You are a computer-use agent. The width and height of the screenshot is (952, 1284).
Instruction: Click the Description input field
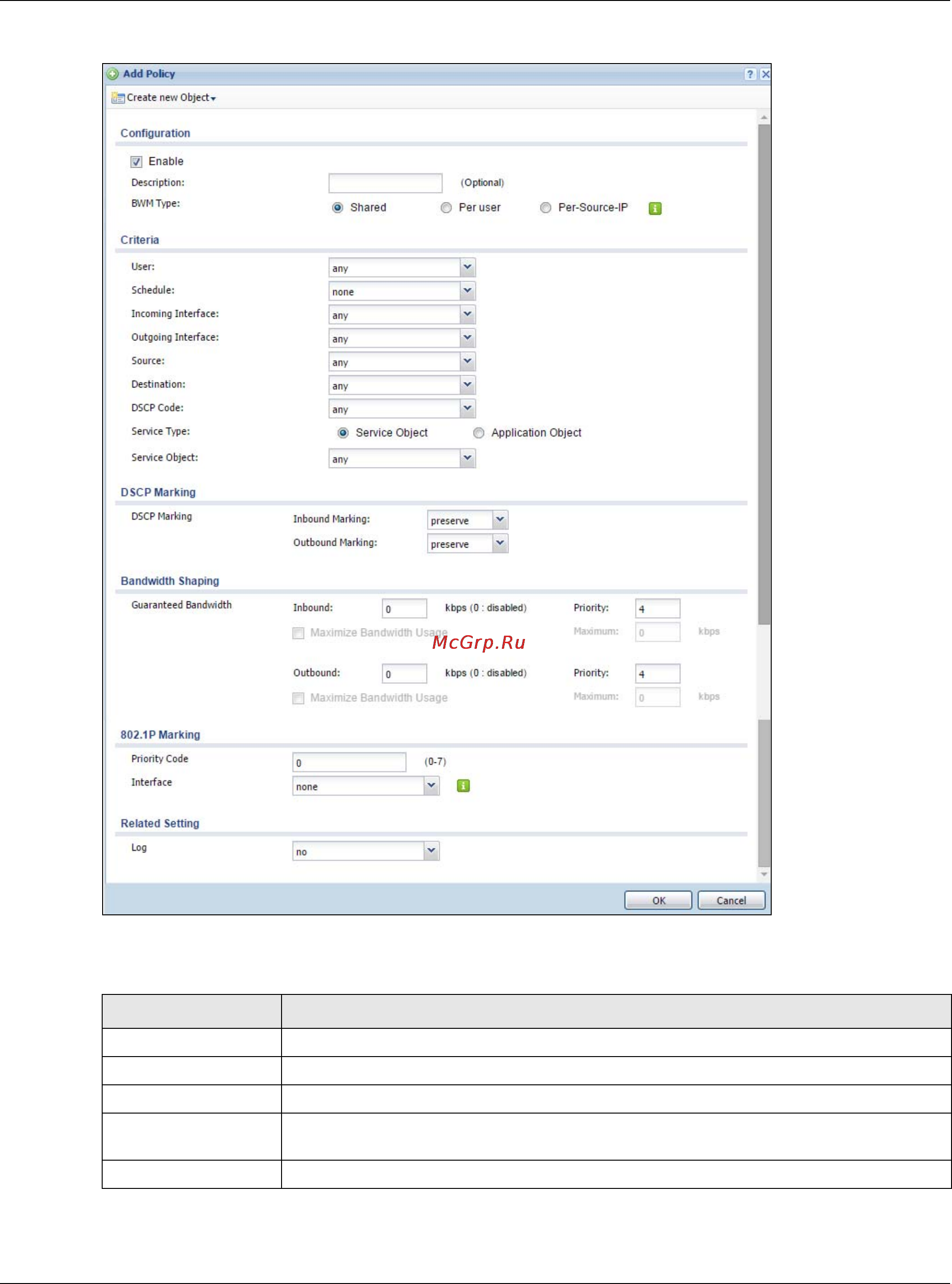click(386, 183)
